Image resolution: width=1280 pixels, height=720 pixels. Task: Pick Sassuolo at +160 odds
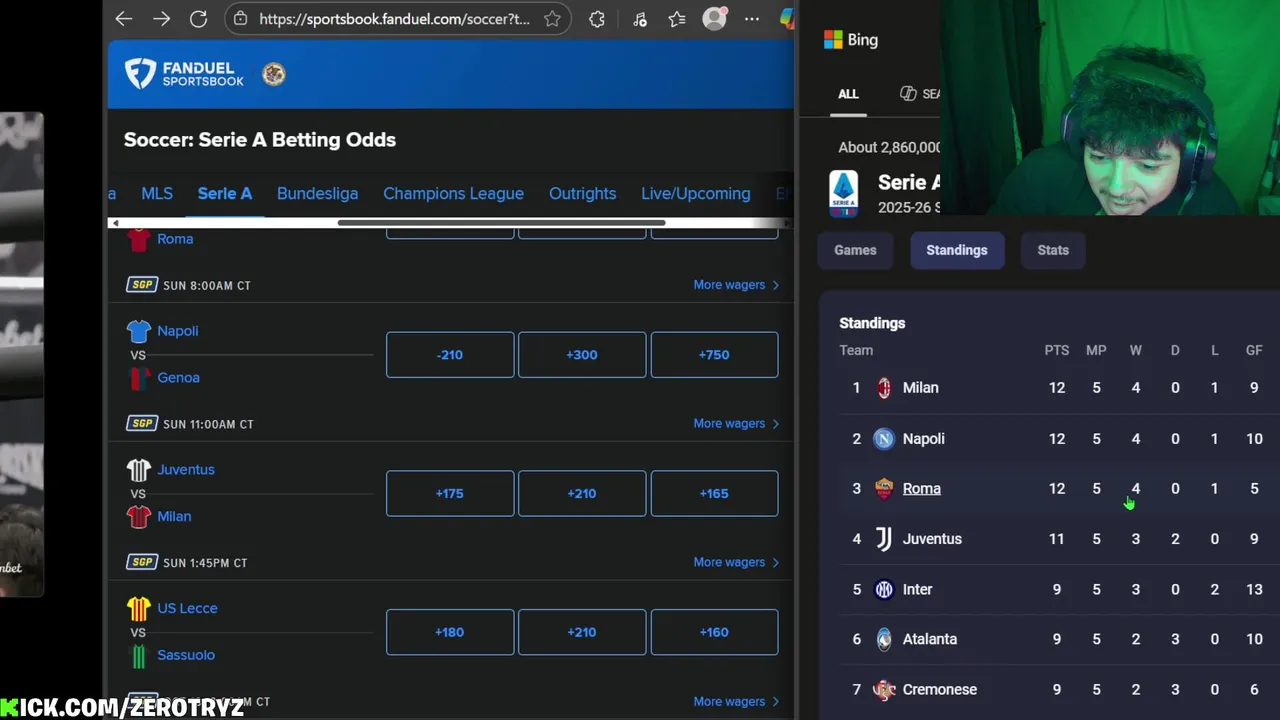pos(714,632)
